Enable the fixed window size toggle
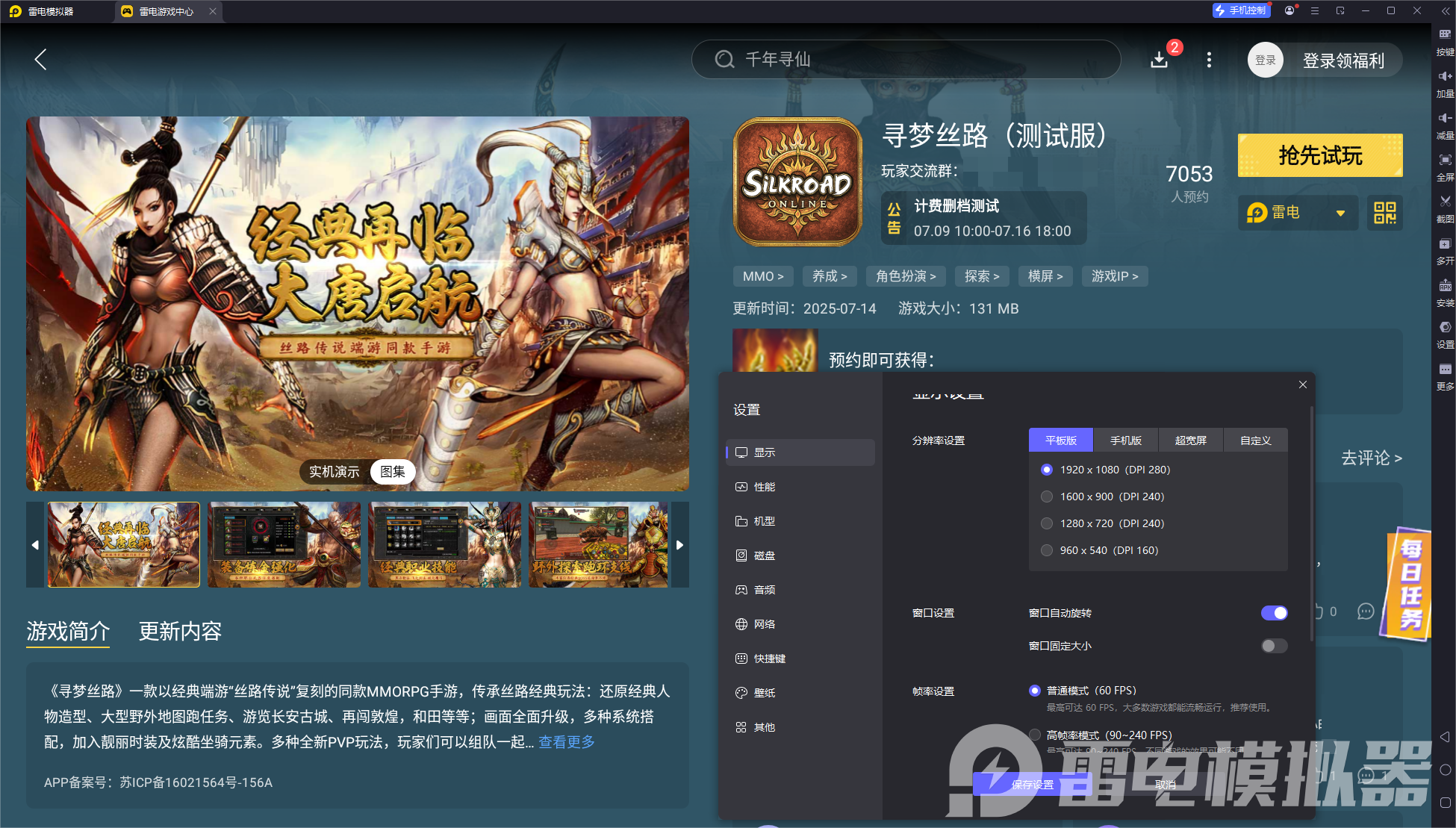The height and width of the screenshot is (828, 1456). [x=1274, y=646]
